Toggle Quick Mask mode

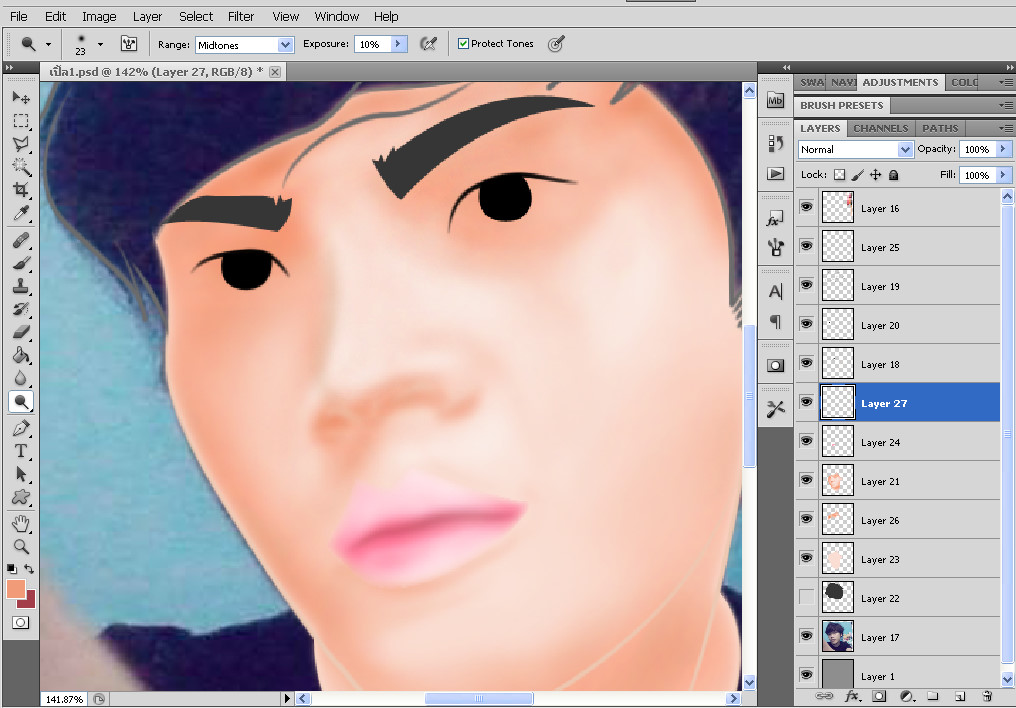click(x=20, y=622)
